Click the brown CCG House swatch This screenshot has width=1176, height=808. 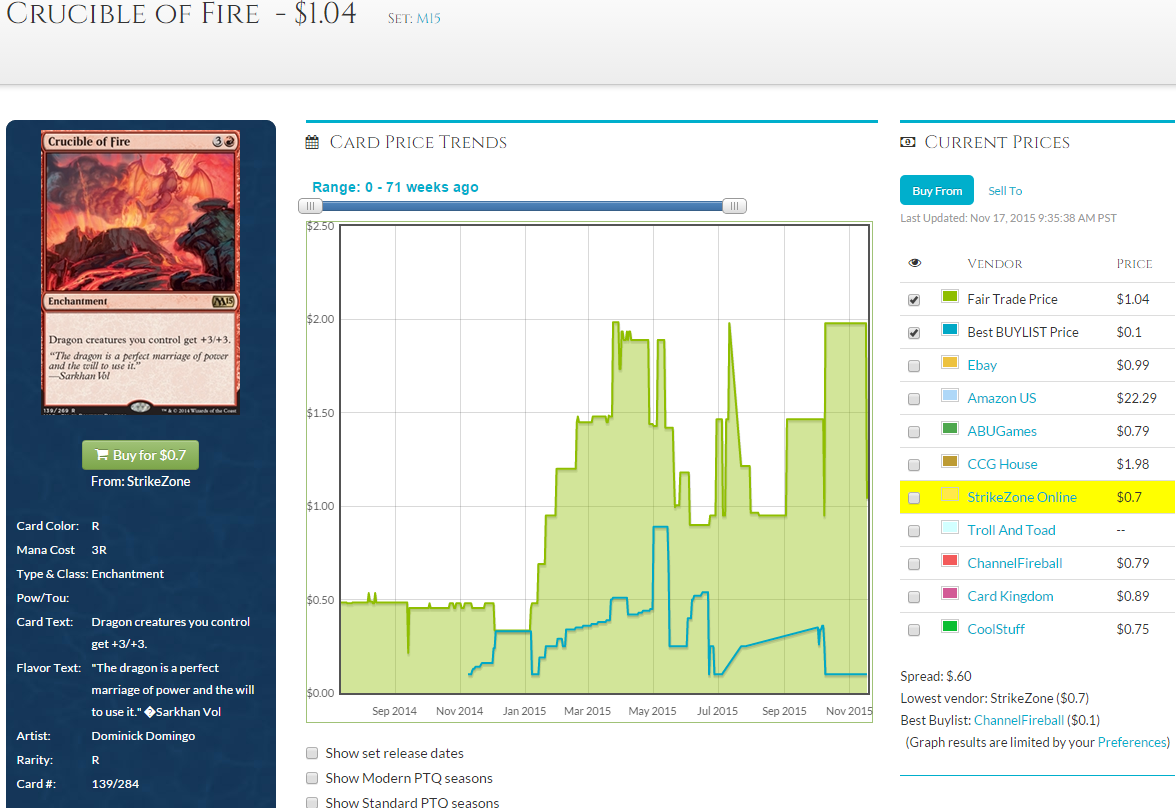coord(950,461)
